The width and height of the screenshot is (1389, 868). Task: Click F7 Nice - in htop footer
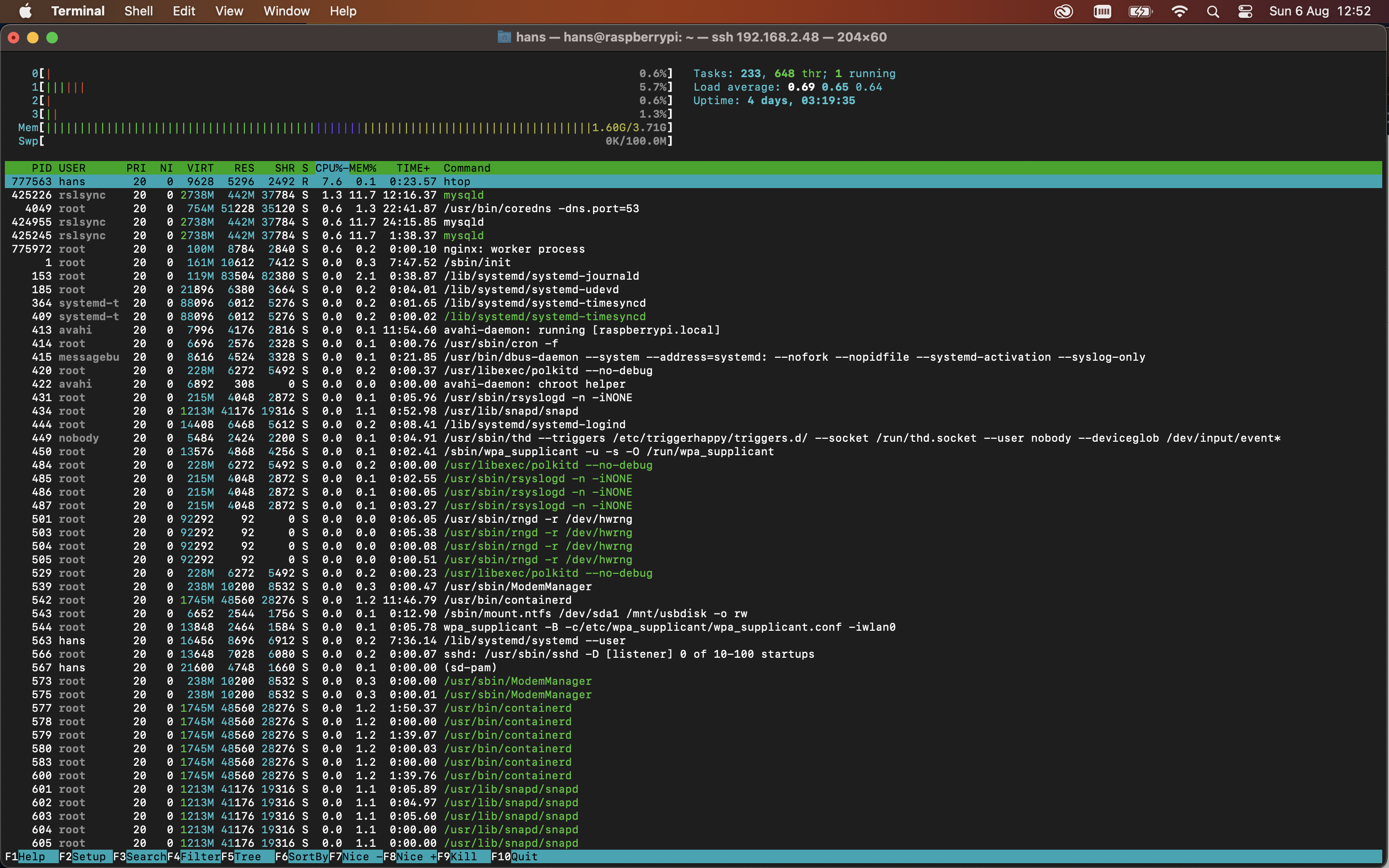356,856
